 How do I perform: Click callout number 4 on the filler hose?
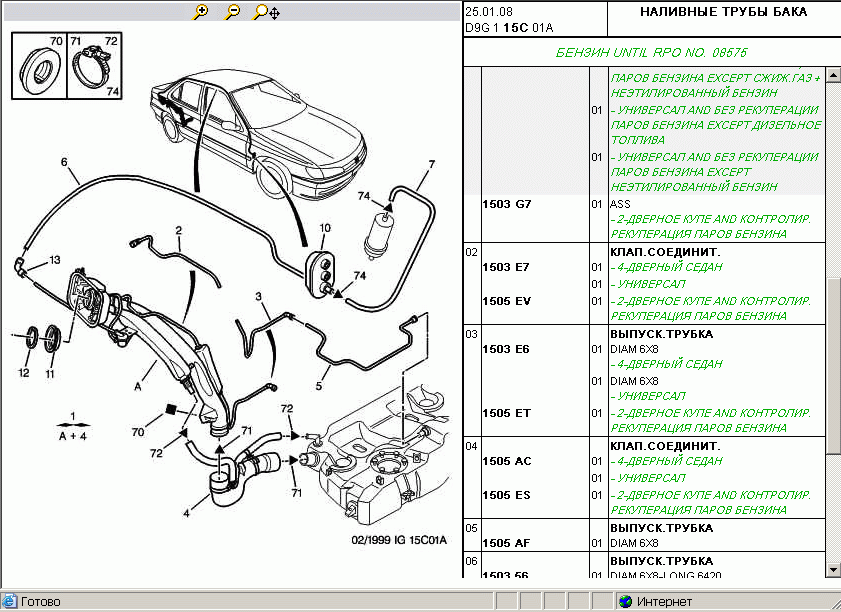coord(186,514)
